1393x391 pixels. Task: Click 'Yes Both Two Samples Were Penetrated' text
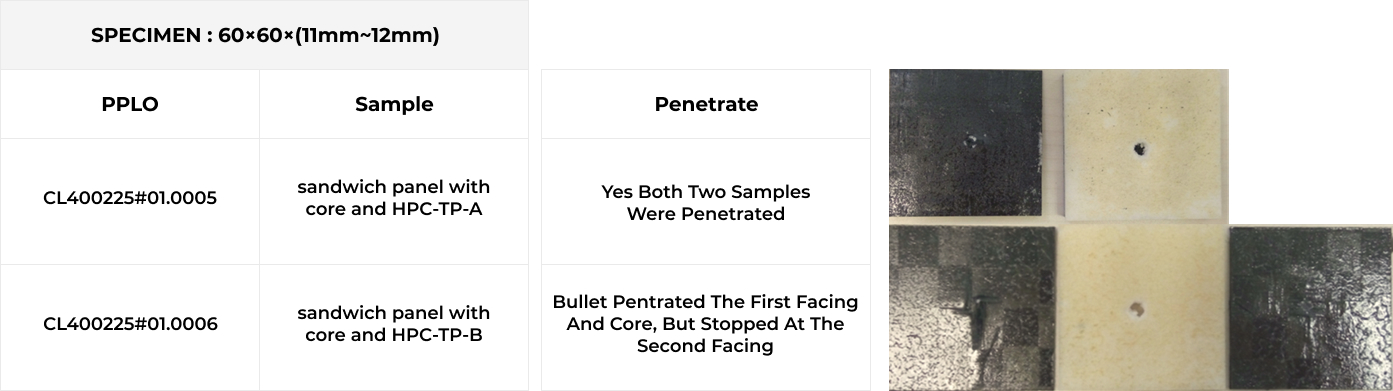click(706, 202)
